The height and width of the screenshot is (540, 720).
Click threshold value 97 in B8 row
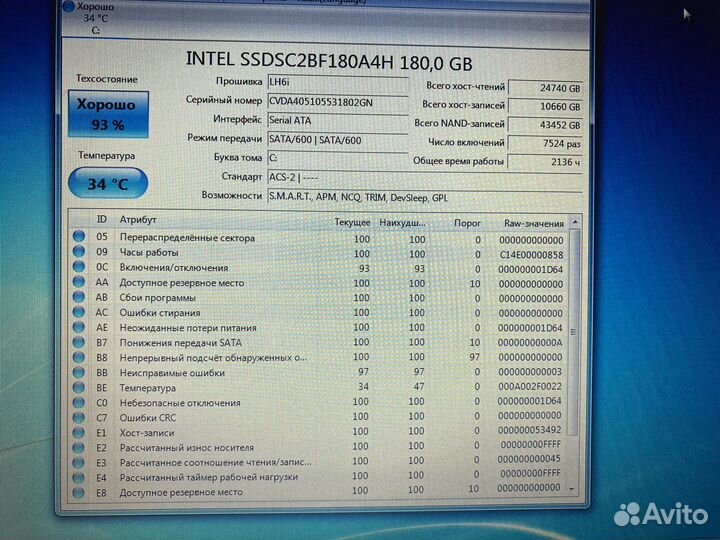pos(474,357)
